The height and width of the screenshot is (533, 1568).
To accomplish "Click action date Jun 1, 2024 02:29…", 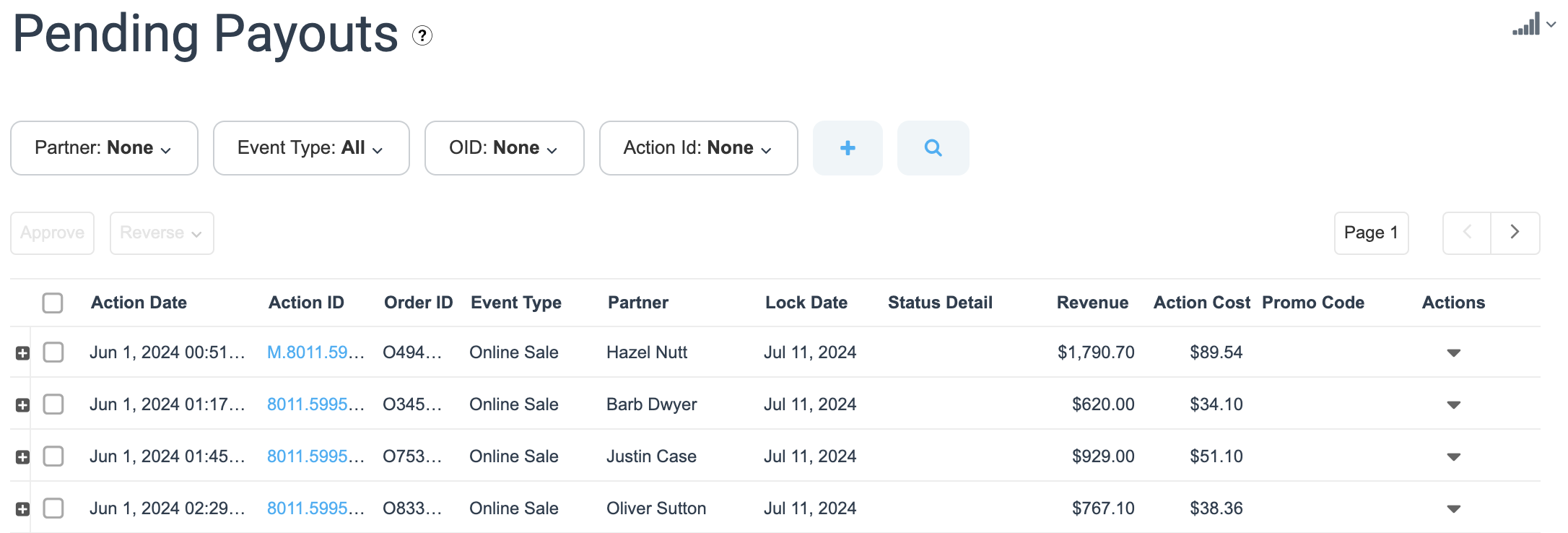I will (x=167, y=508).
